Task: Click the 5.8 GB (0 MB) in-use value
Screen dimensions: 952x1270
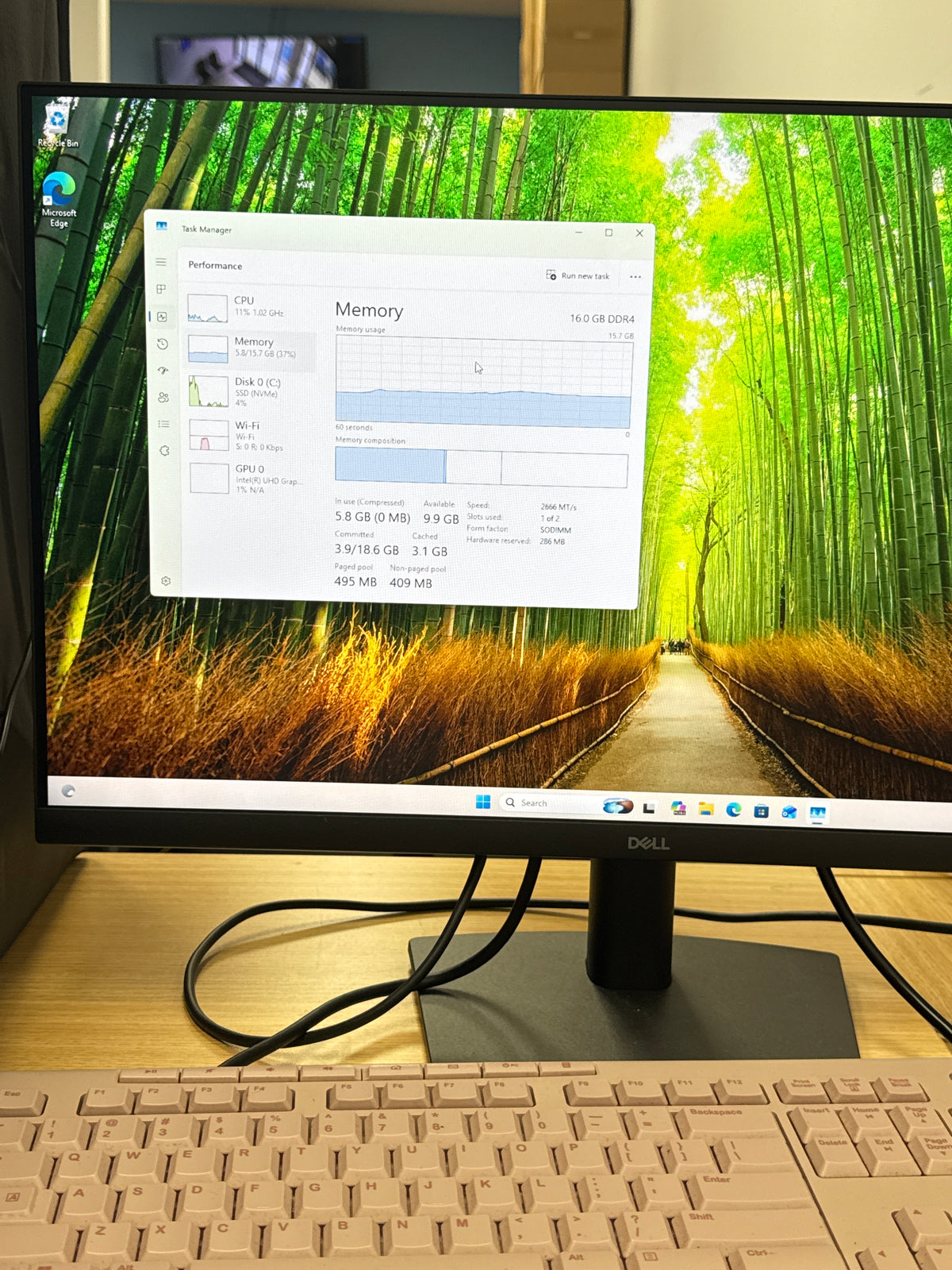Action: pyautogui.click(x=372, y=518)
